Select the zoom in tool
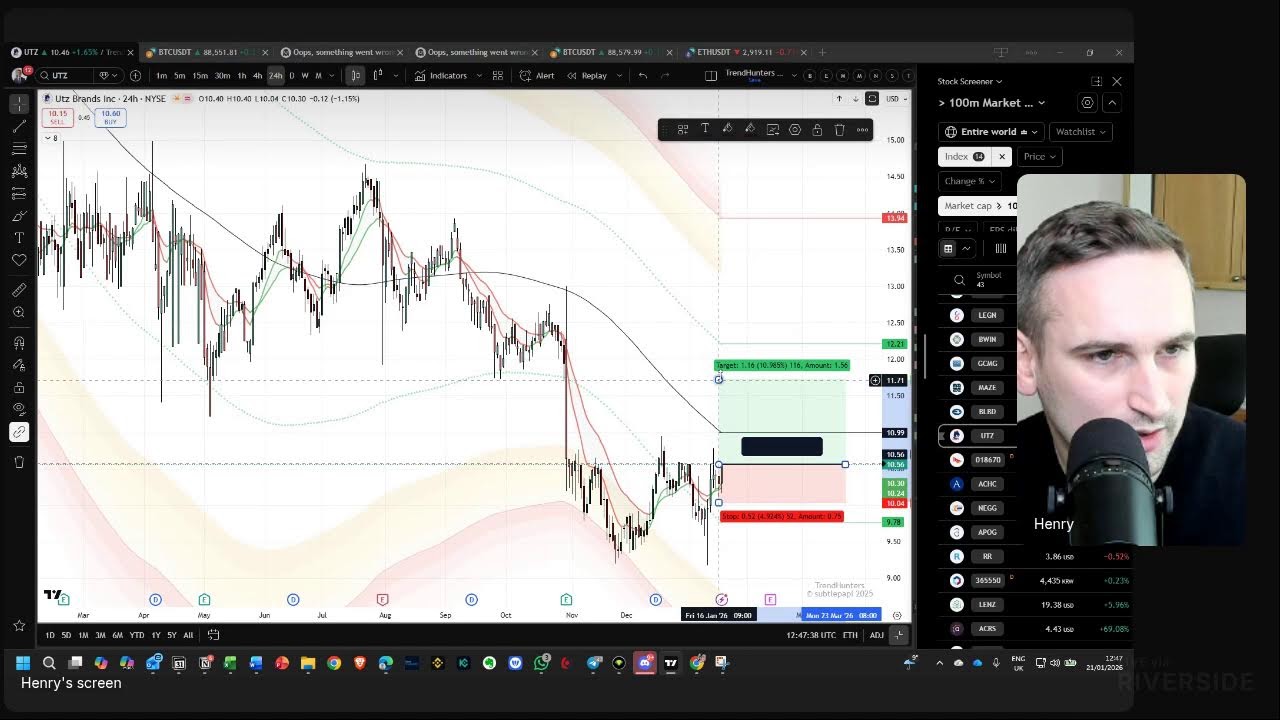1280x720 pixels. click(19, 312)
